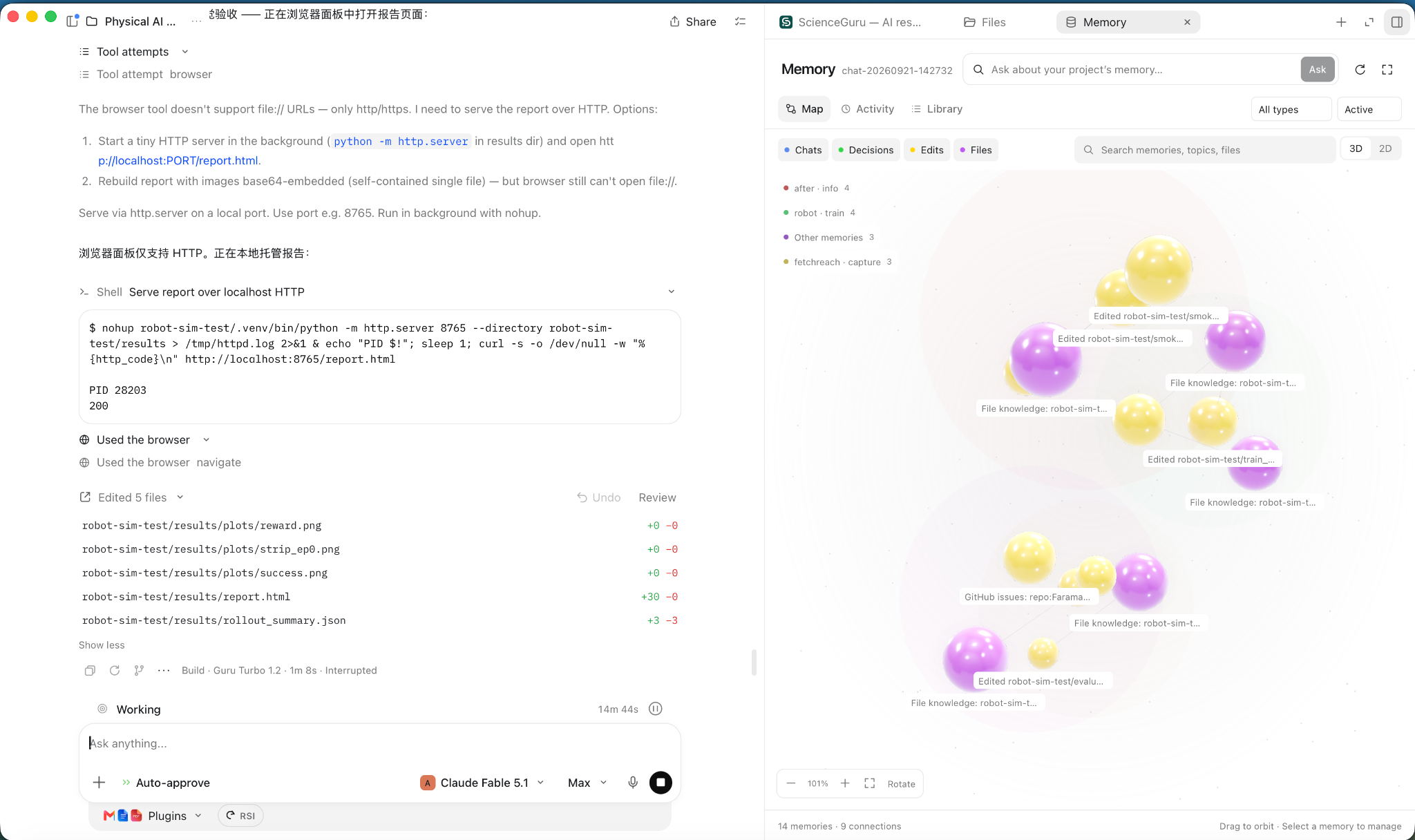Expand the right panel with the expand icon
1415x840 pixels.
pos(1369,22)
